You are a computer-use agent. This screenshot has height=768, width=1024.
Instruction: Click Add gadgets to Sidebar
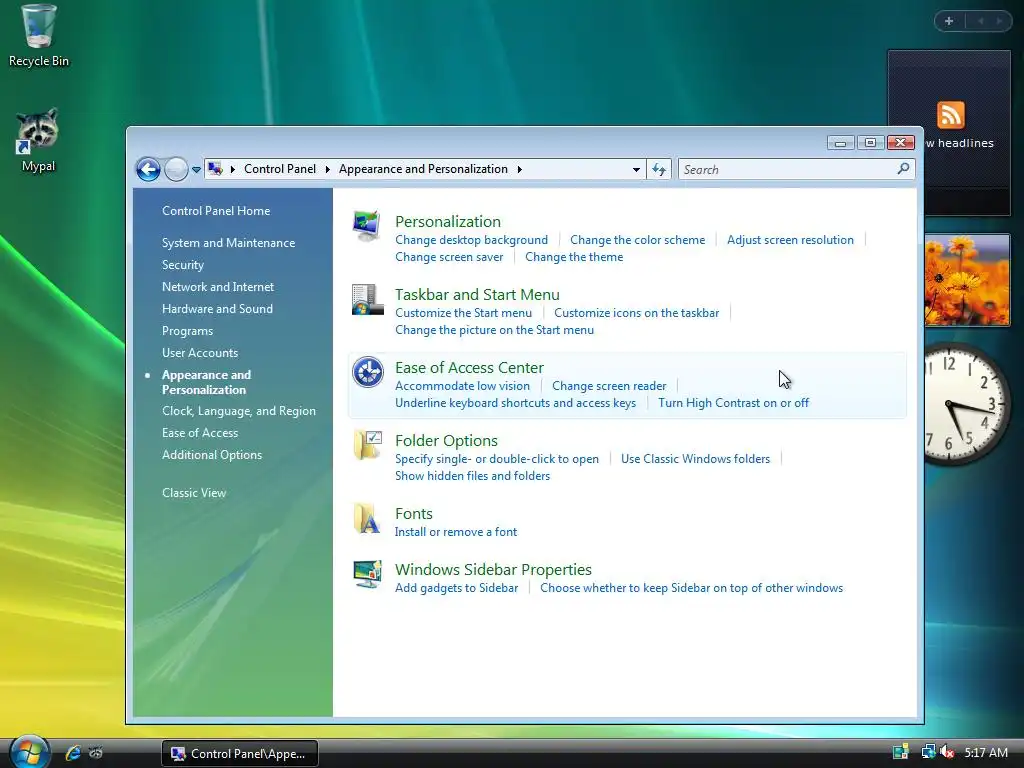[456, 588]
